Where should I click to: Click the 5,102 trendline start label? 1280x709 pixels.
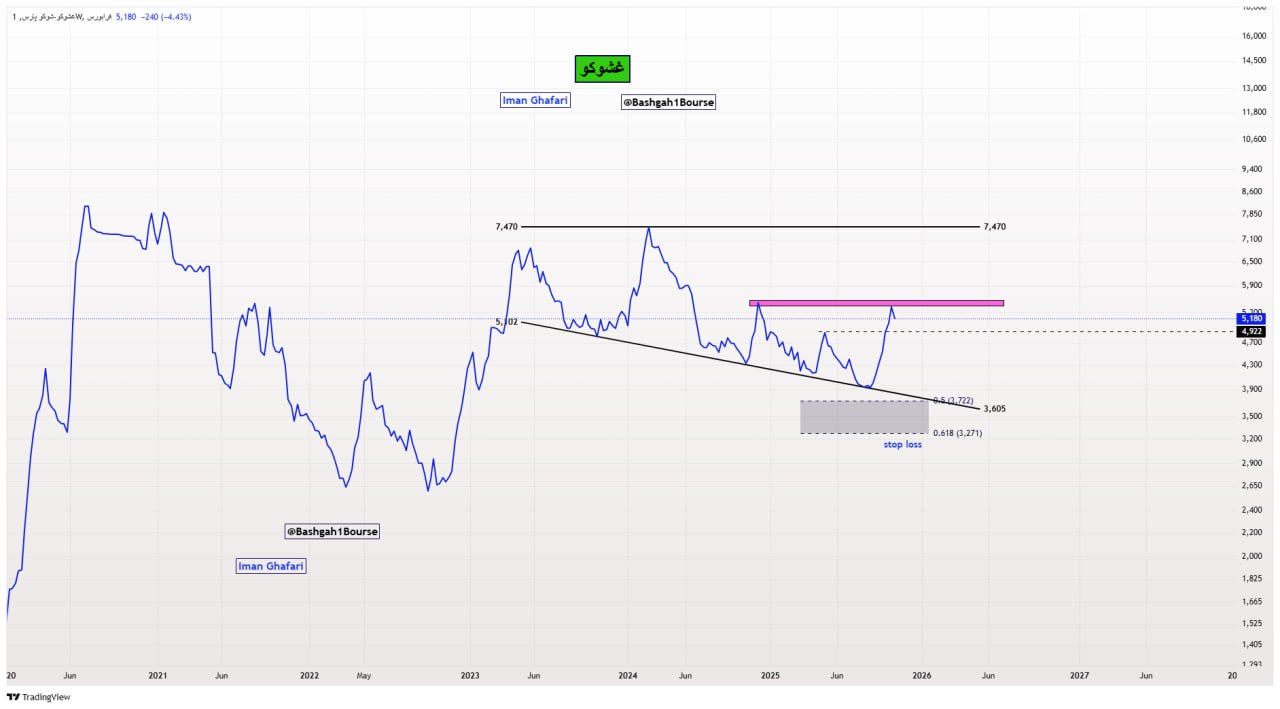point(506,321)
